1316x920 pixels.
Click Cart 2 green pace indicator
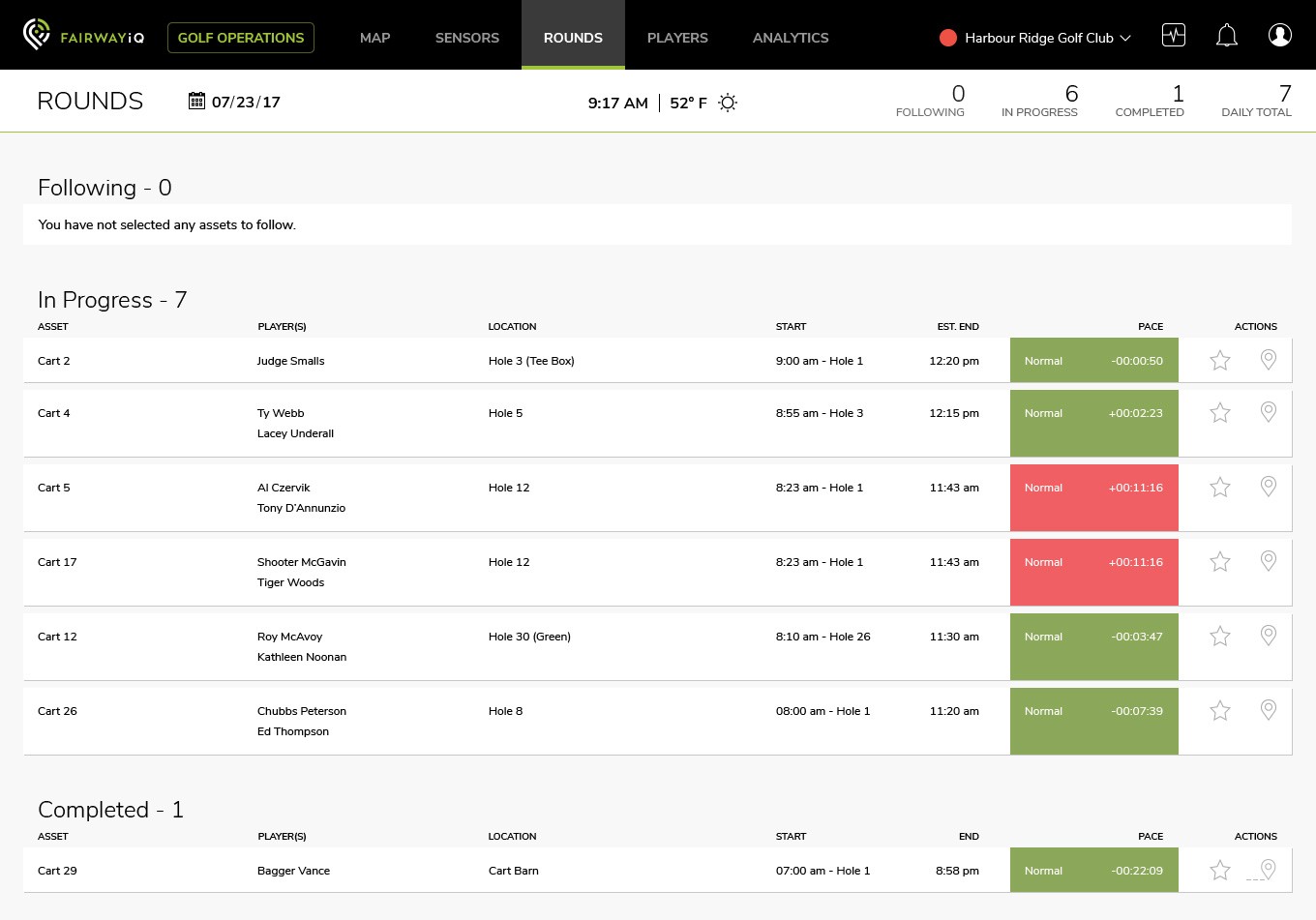pyautogui.click(x=1094, y=360)
